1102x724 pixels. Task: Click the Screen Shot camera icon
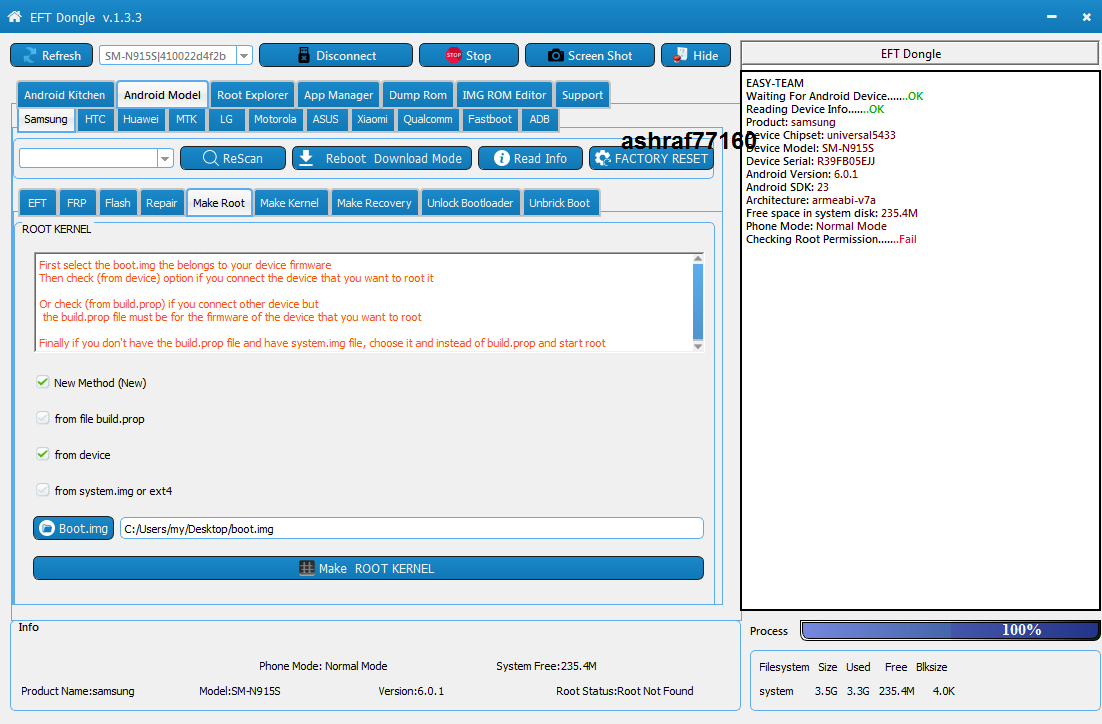click(555, 56)
